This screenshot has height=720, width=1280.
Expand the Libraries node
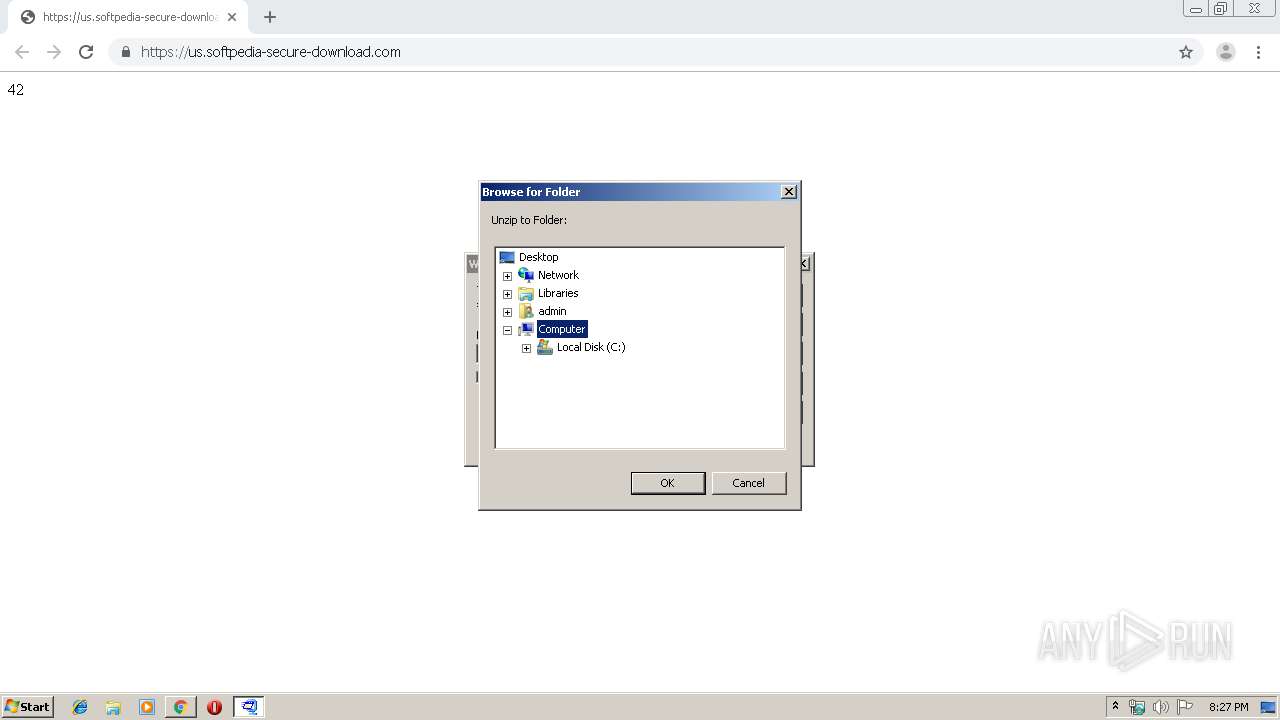tap(507, 294)
